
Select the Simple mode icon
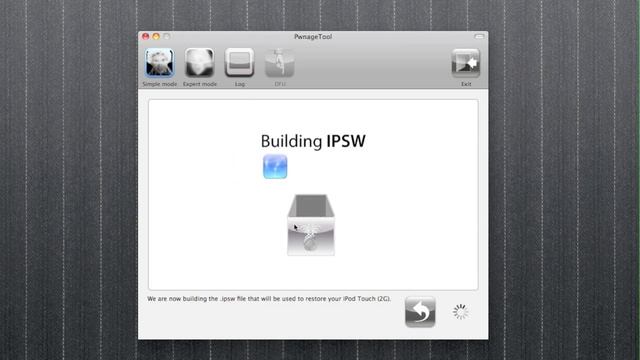160,63
